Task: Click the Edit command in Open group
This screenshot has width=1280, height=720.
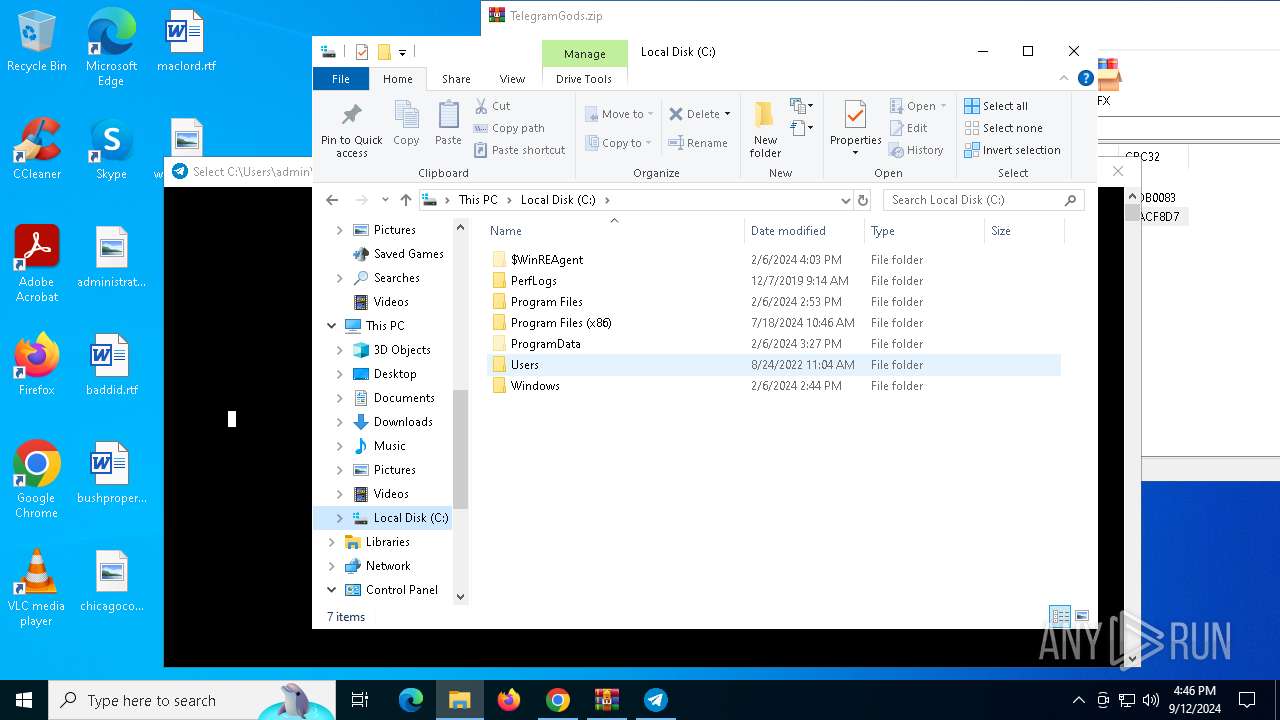Action: 908,128
